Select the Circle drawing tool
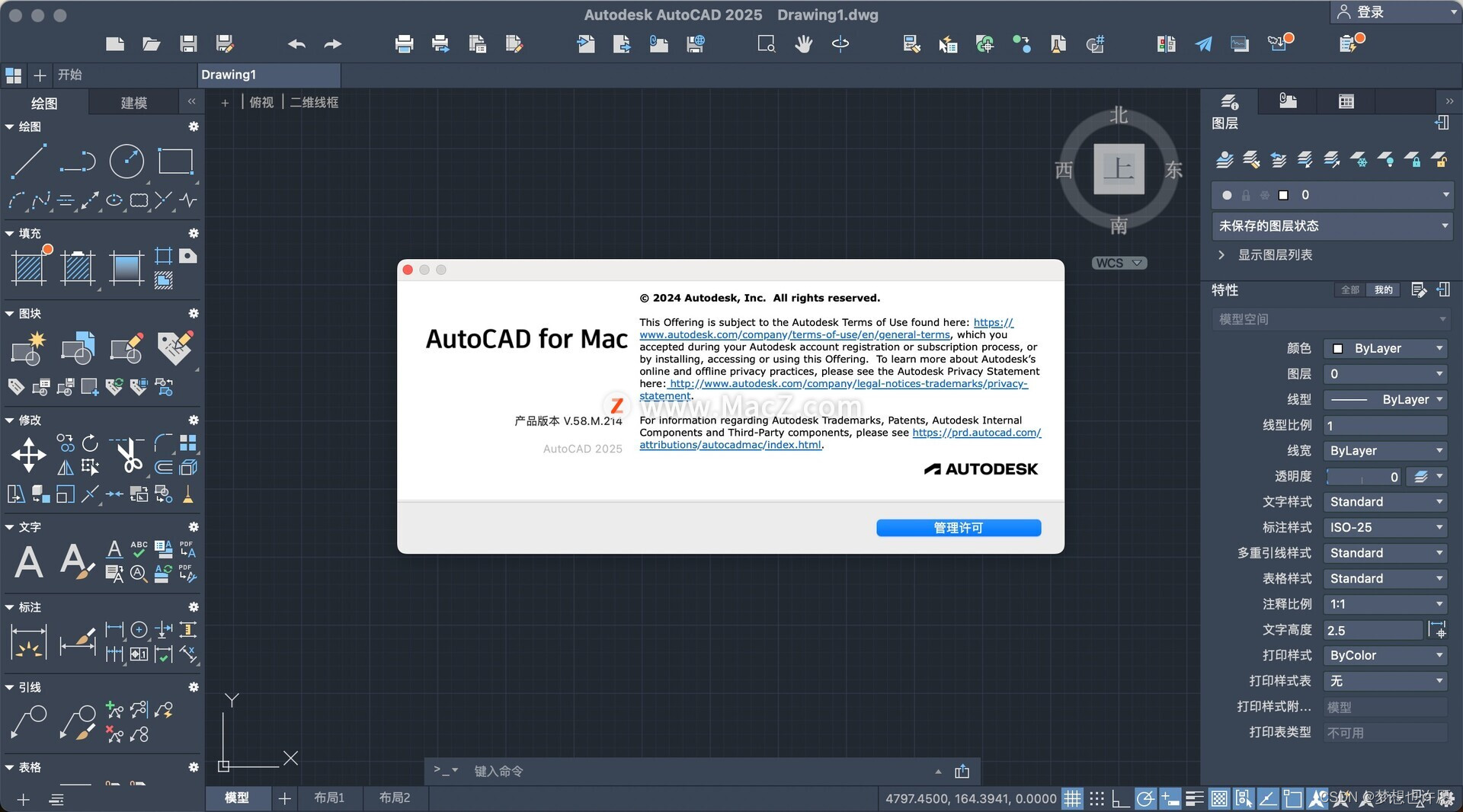 126,161
